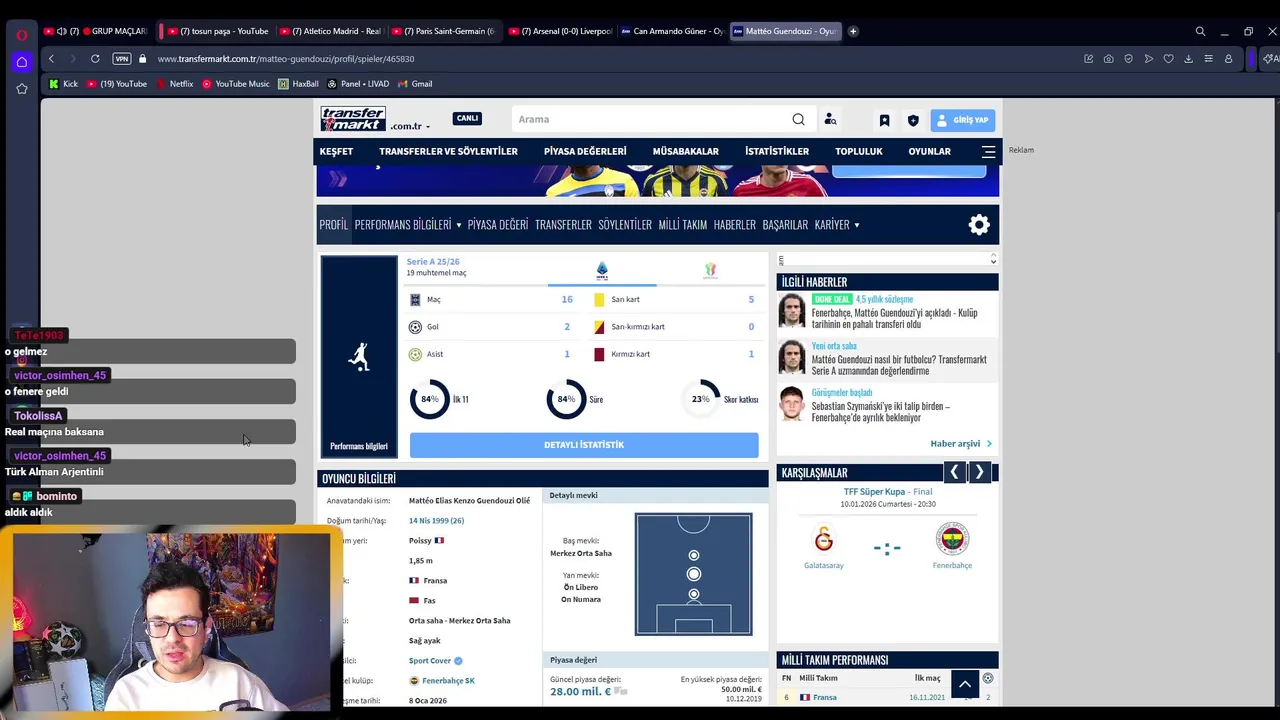1280x720 pixels.
Task: Go back in browser history
Action: pyautogui.click(x=51, y=59)
